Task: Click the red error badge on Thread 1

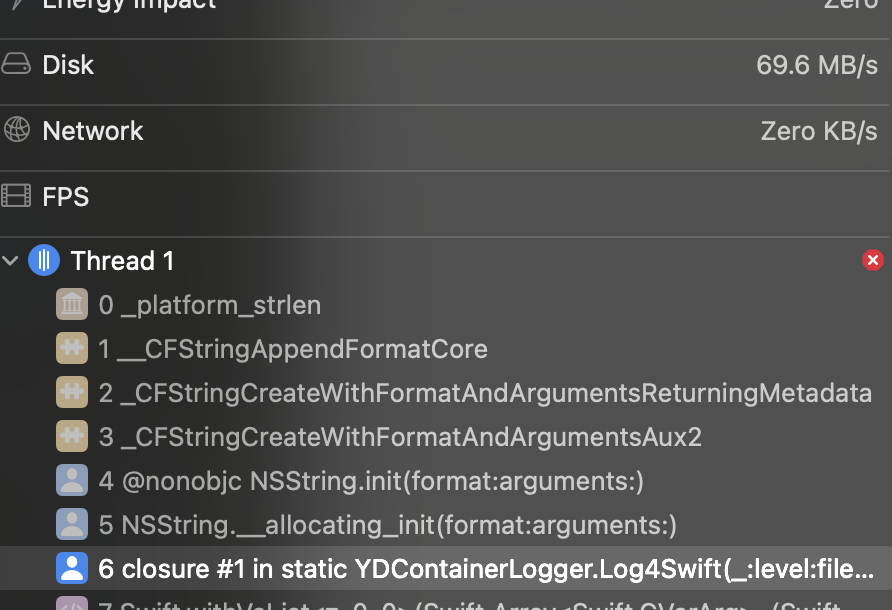Action: 872,261
